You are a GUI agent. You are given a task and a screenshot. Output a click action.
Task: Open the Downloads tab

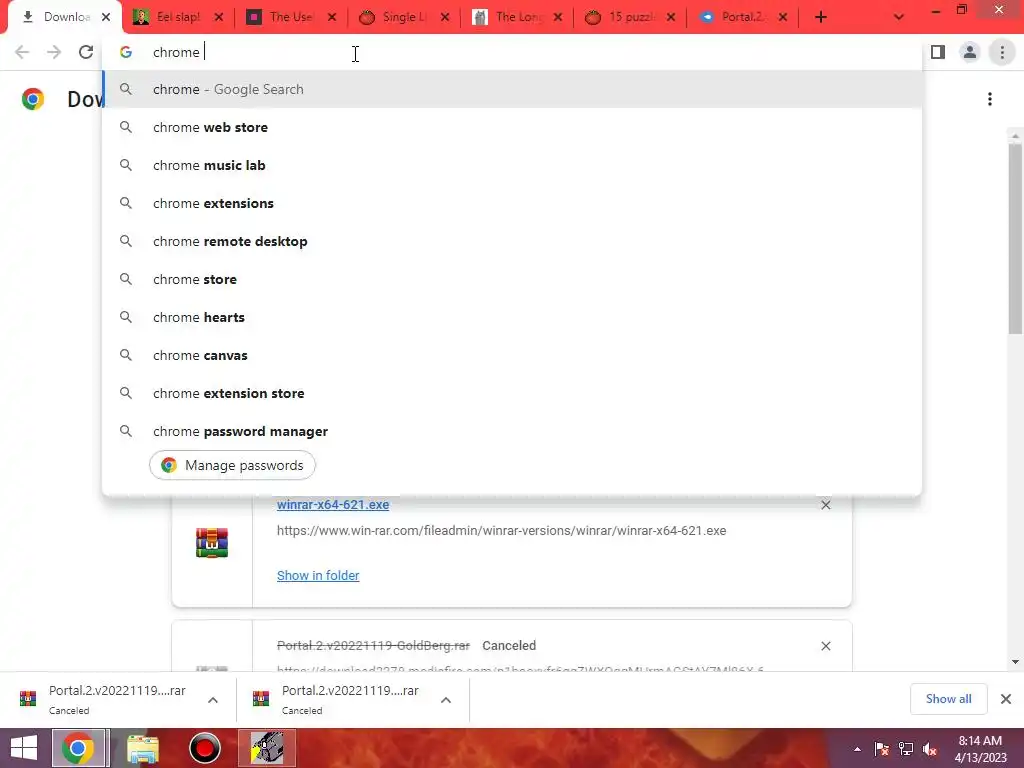tap(57, 17)
